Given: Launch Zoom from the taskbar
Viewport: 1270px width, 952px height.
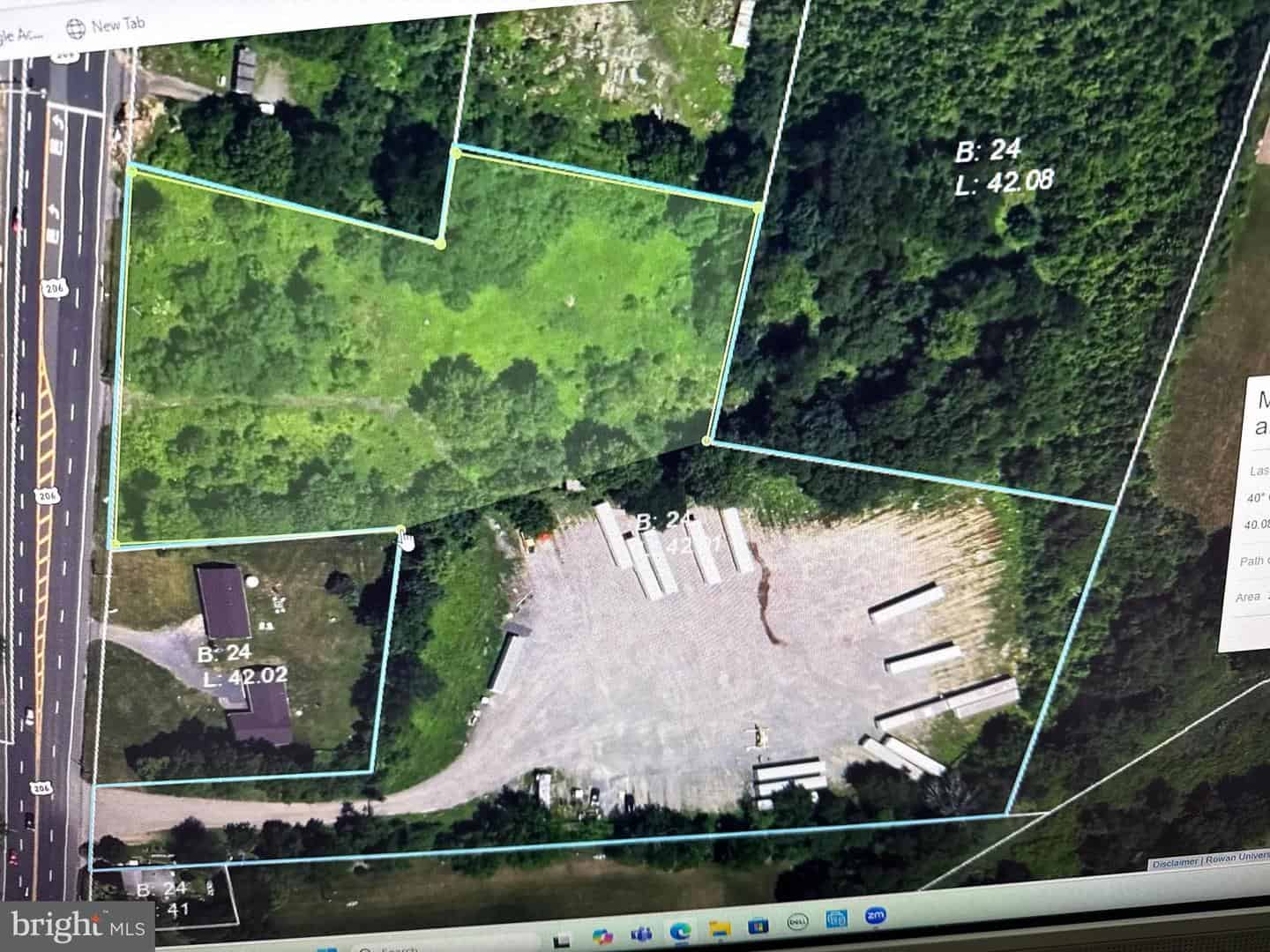Looking at the screenshot, I should pyautogui.click(x=877, y=916).
